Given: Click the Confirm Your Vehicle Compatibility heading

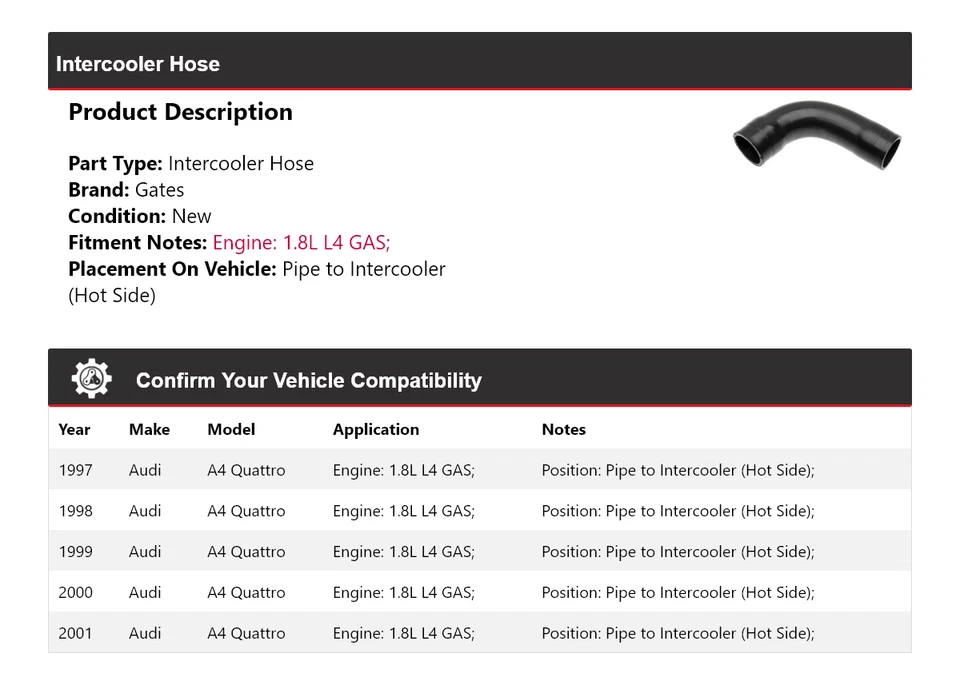Looking at the screenshot, I should (x=308, y=381).
